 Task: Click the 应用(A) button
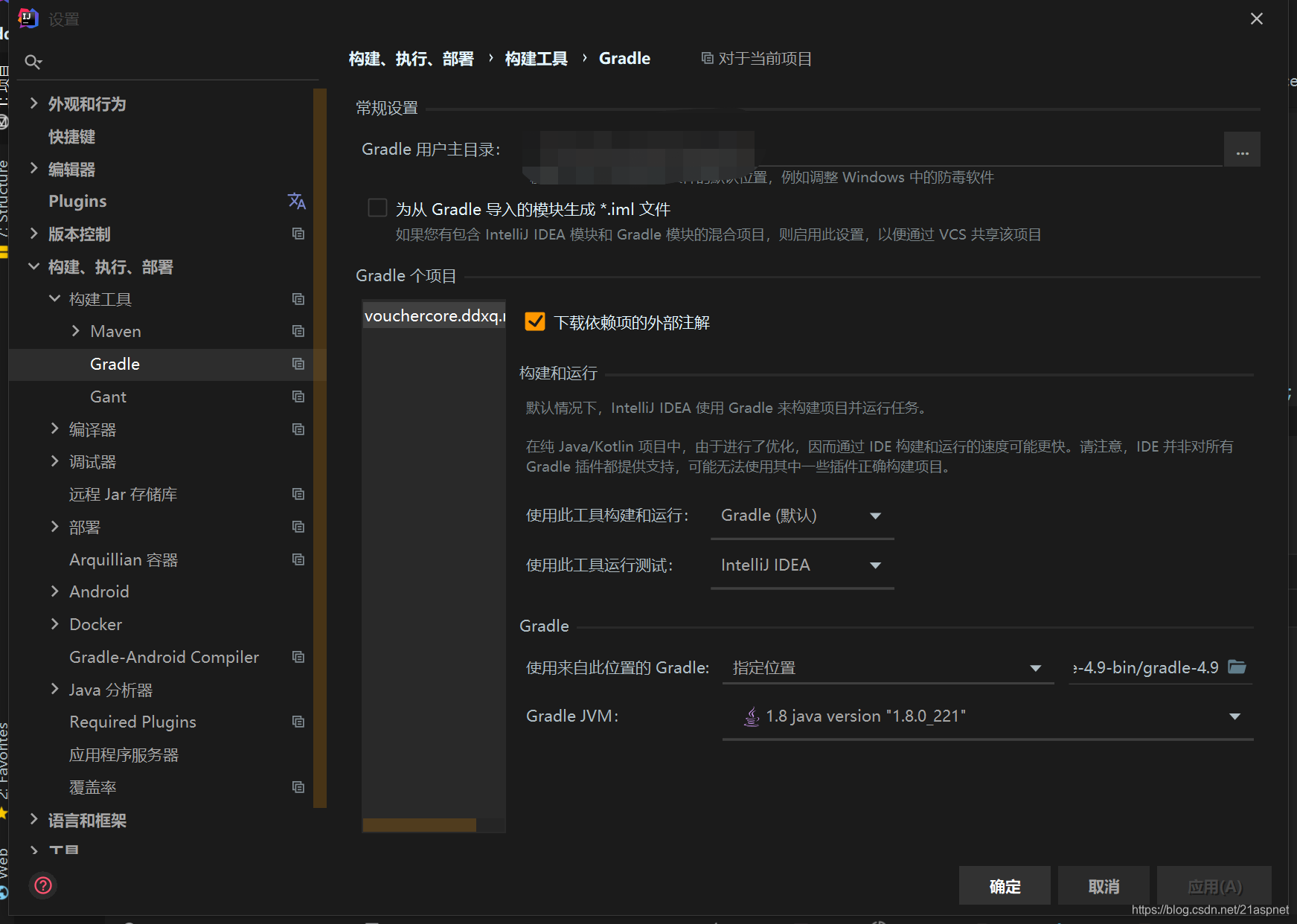tap(1214, 886)
